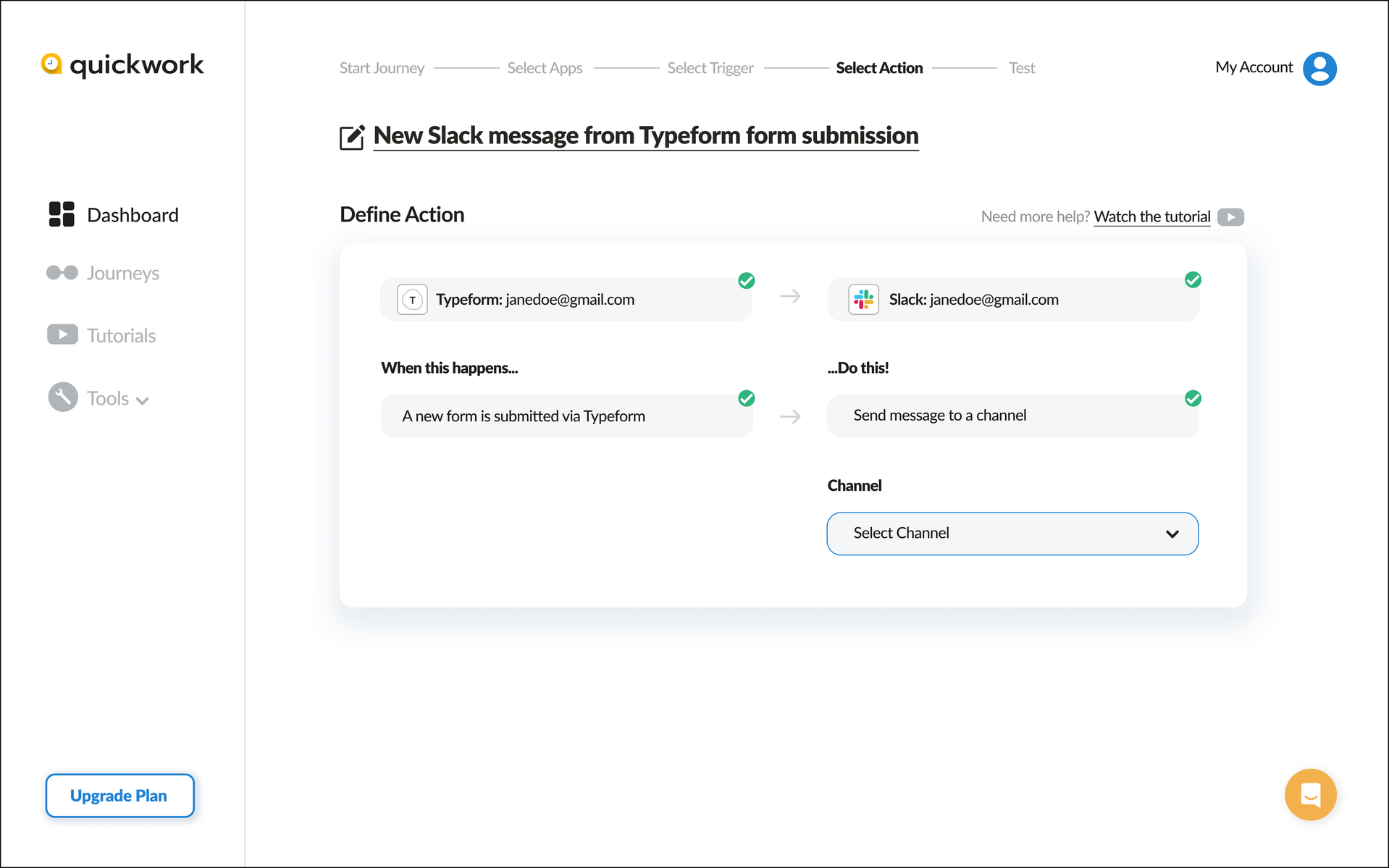Click the 'When this happens...' label
The height and width of the screenshot is (868, 1389).
point(450,368)
